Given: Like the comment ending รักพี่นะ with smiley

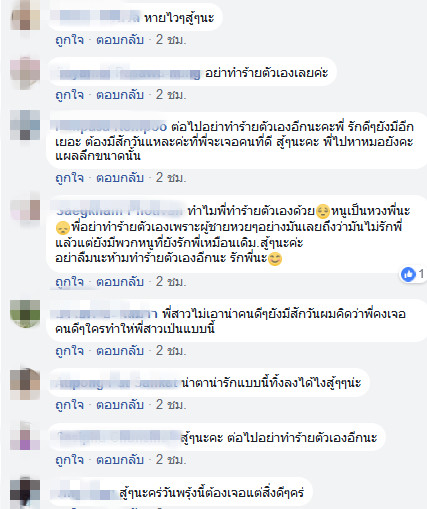Looking at the screenshot, I should pyautogui.click(x=70, y=282).
